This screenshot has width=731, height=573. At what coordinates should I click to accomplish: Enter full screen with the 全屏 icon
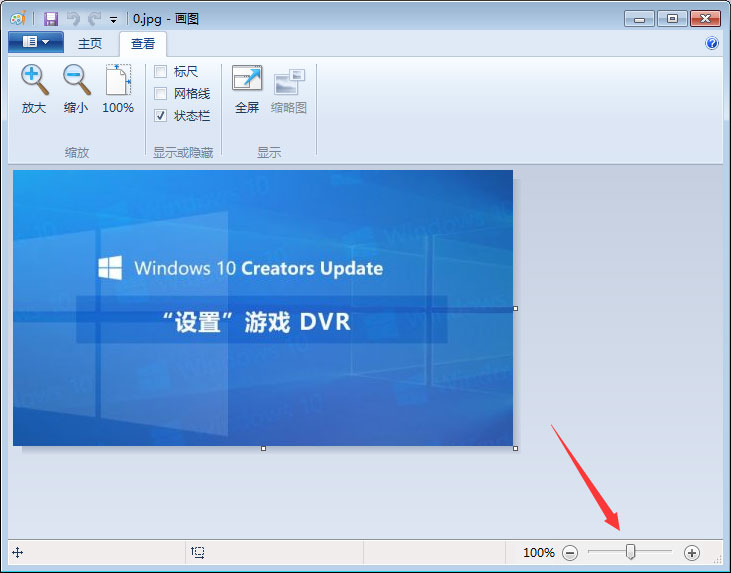pos(247,80)
